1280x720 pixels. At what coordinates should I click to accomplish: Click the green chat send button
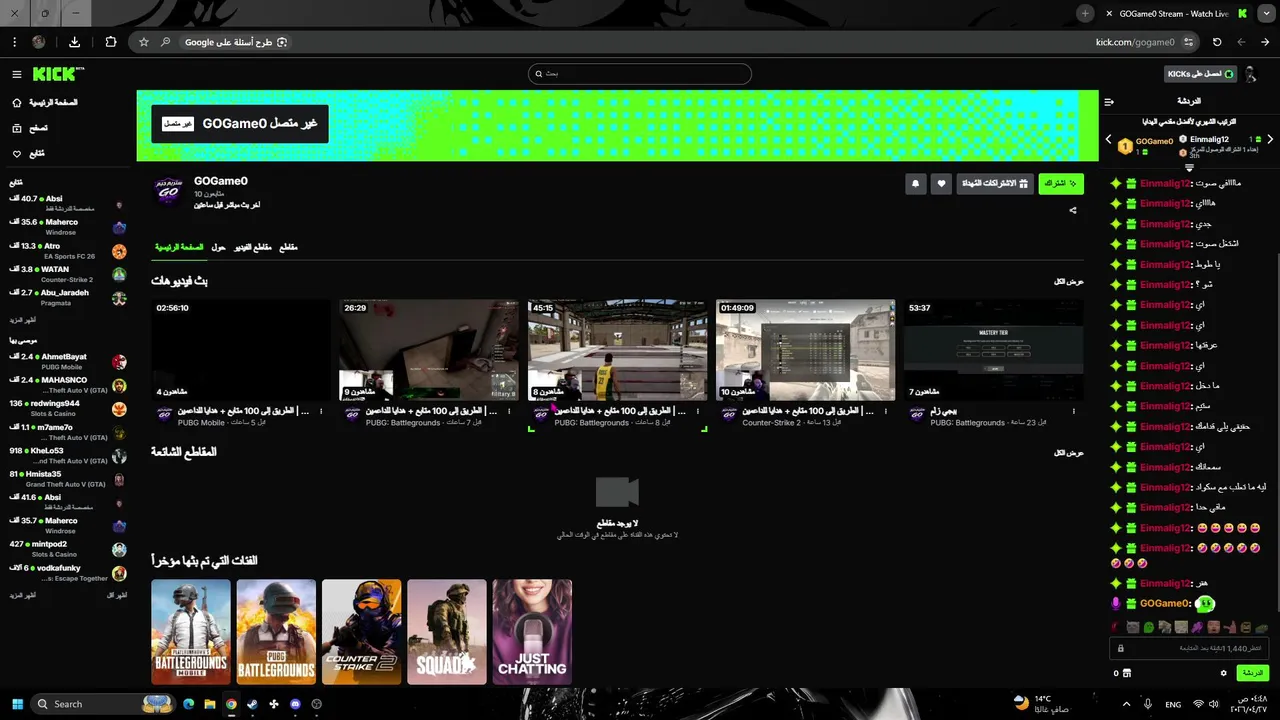click(x=1252, y=673)
